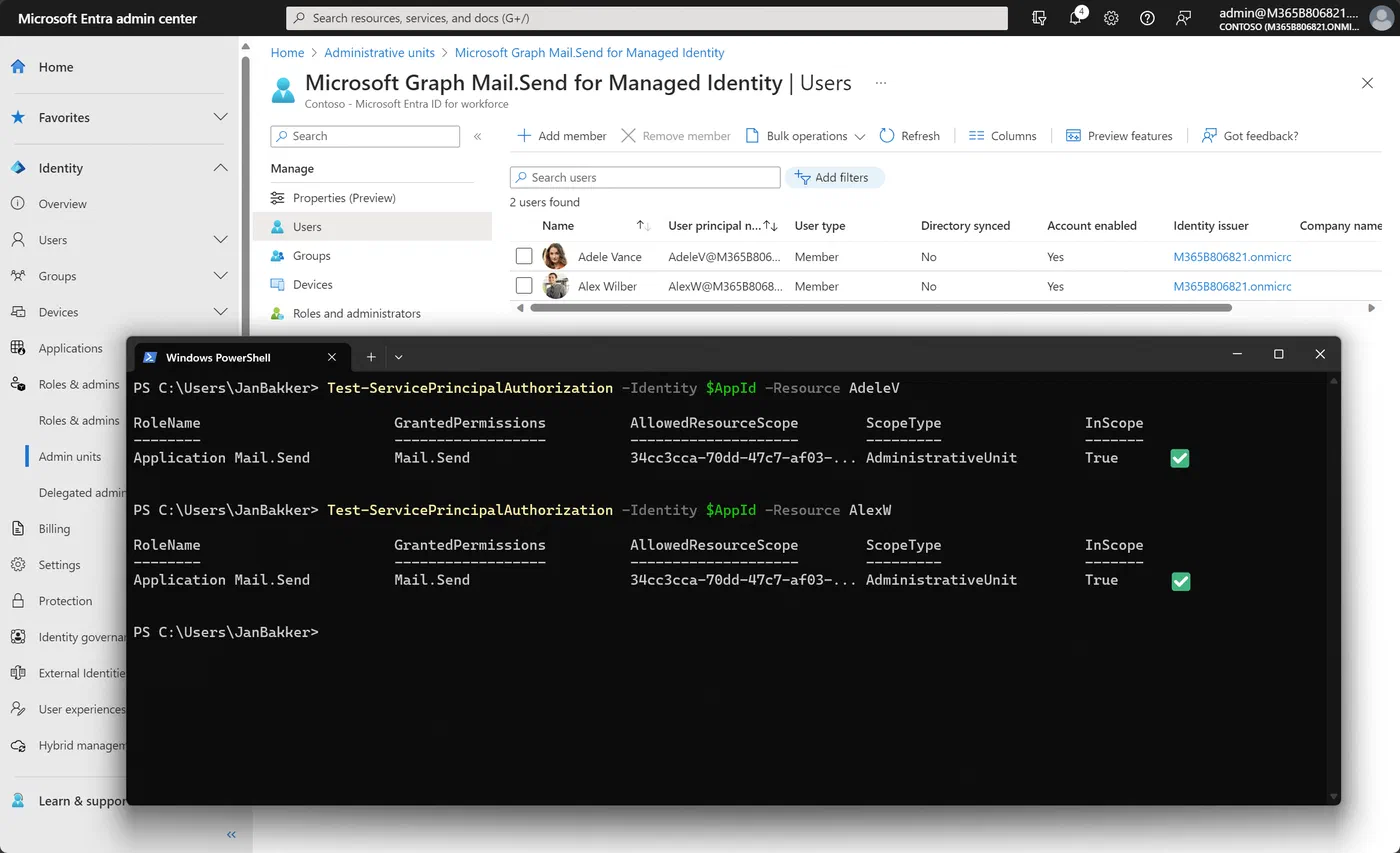The height and width of the screenshot is (853, 1400).
Task: Focus the top resource search bar
Action: 647,18
